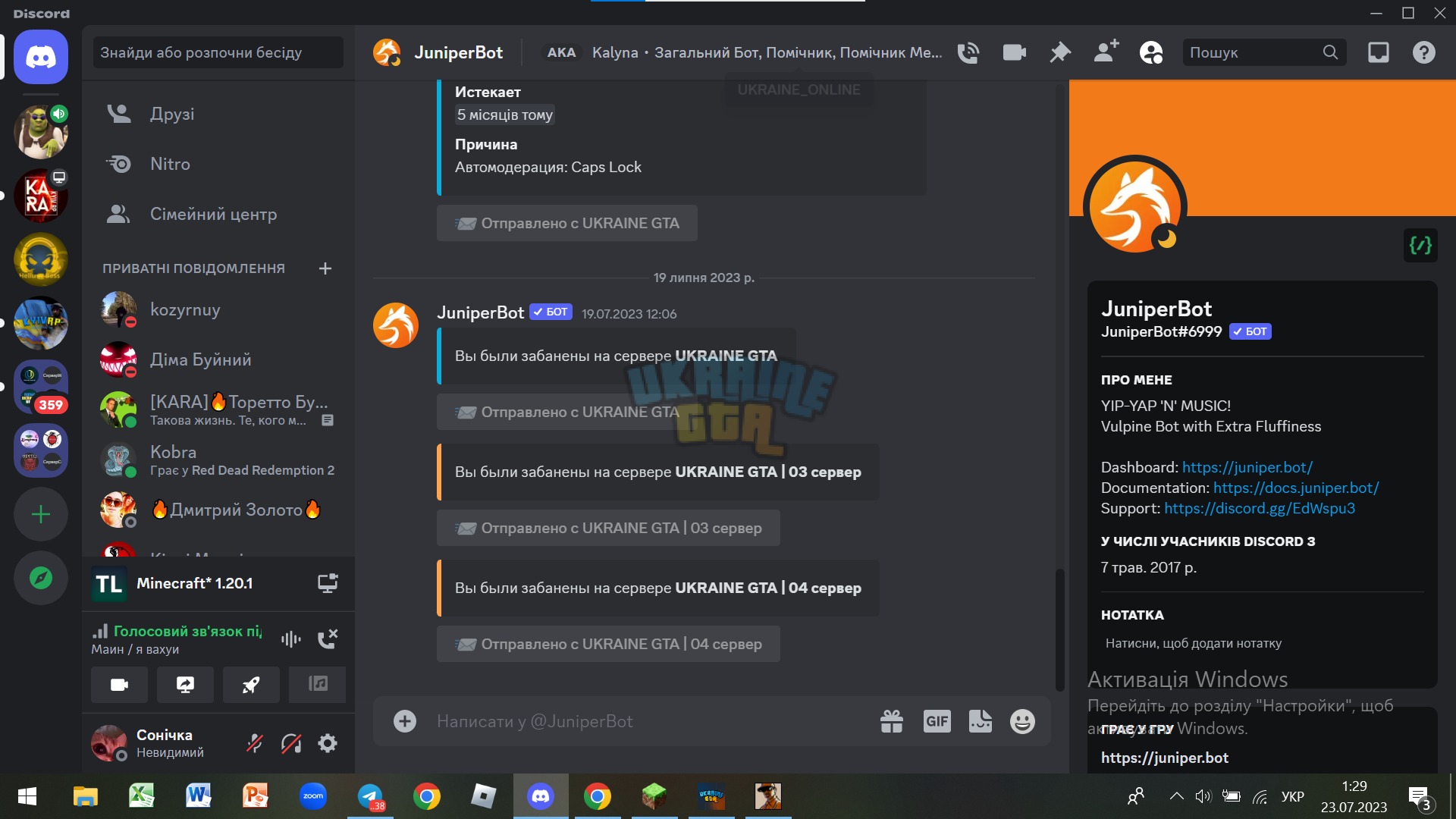Open the juniper.bot dashboard link
Screen dimensions: 1456x819
coord(1247,467)
